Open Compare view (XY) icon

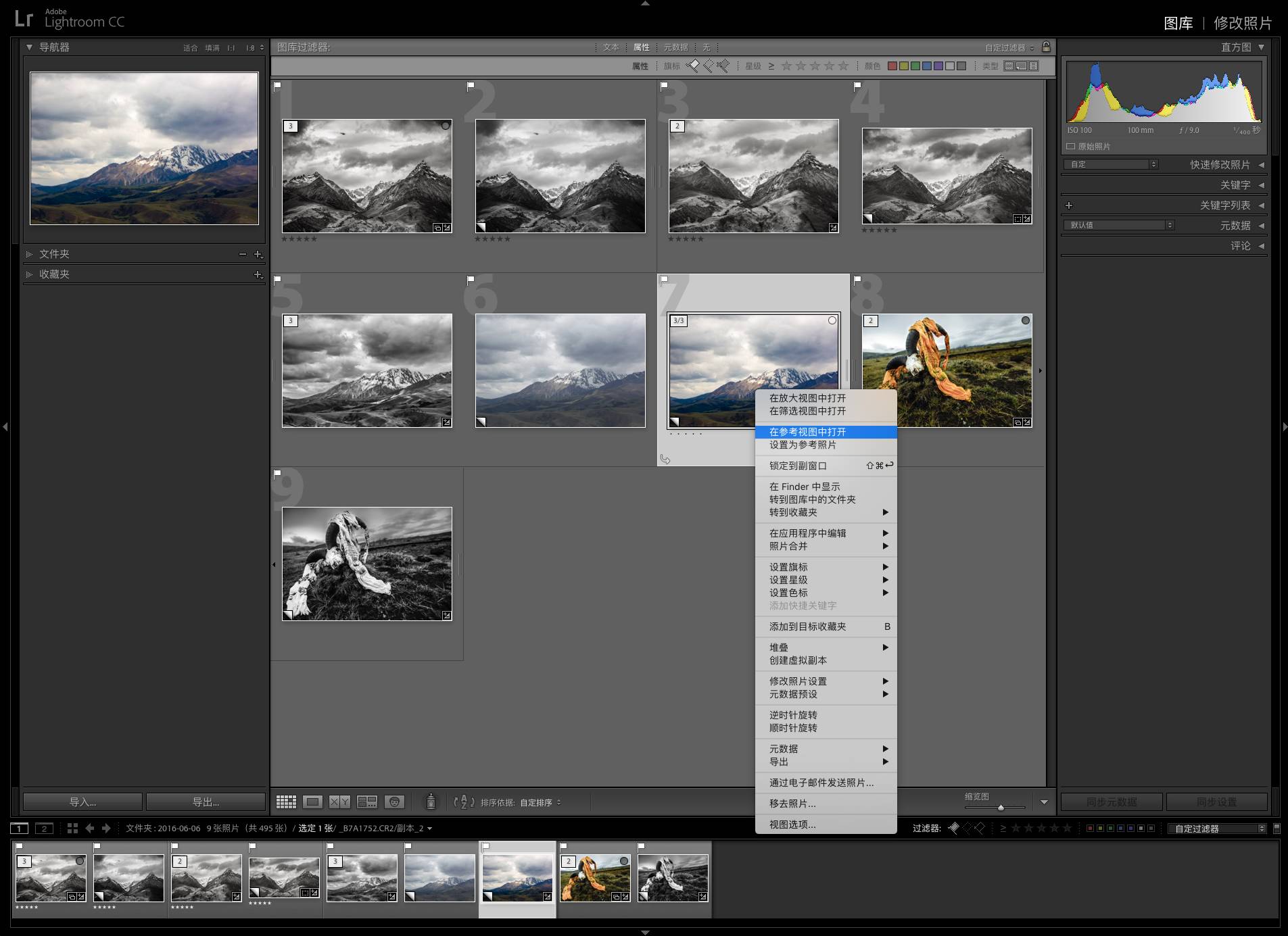tap(339, 802)
